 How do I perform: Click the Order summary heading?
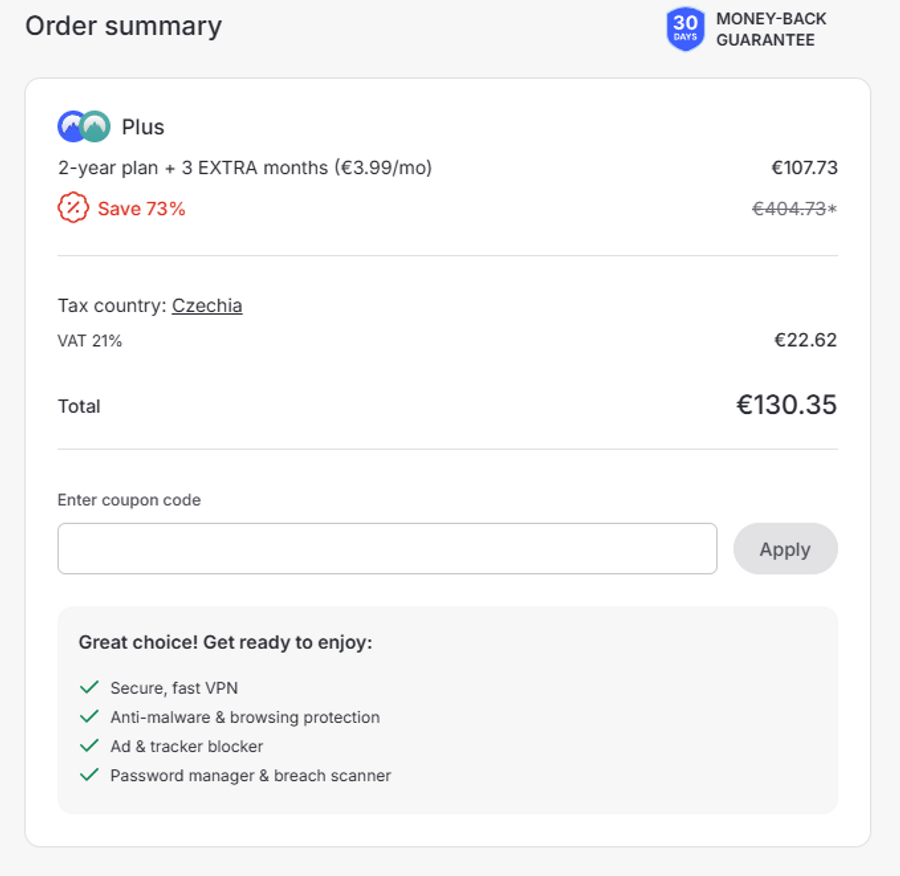[123, 26]
